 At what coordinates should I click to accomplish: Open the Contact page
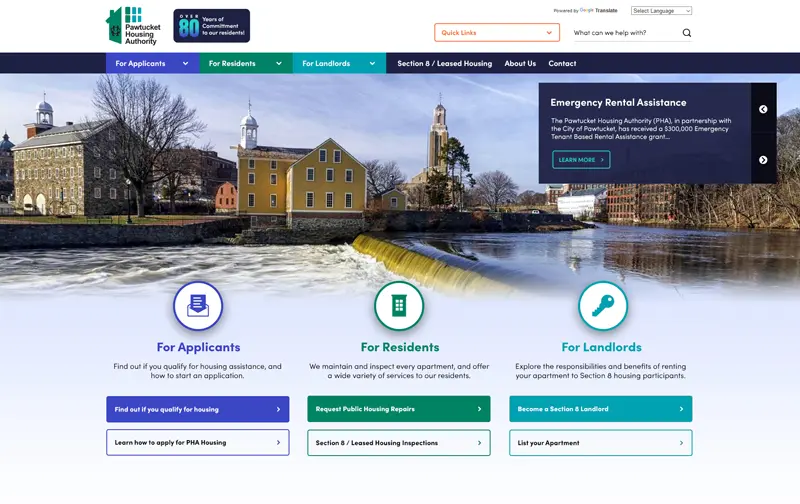[562, 63]
